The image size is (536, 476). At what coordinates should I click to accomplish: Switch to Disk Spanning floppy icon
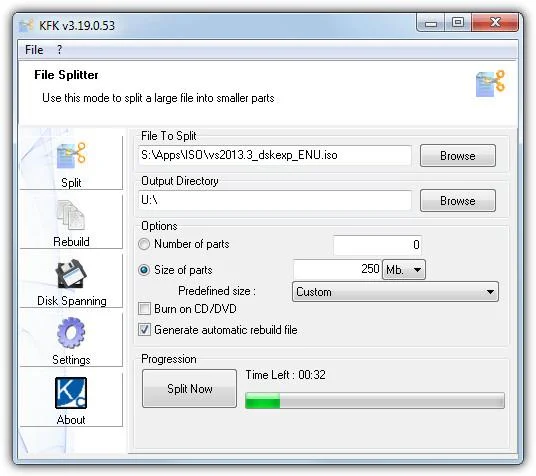click(71, 274)
